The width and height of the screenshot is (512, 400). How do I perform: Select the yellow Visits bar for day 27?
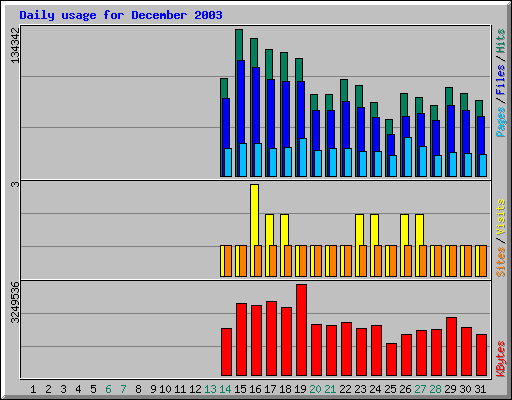419,230
